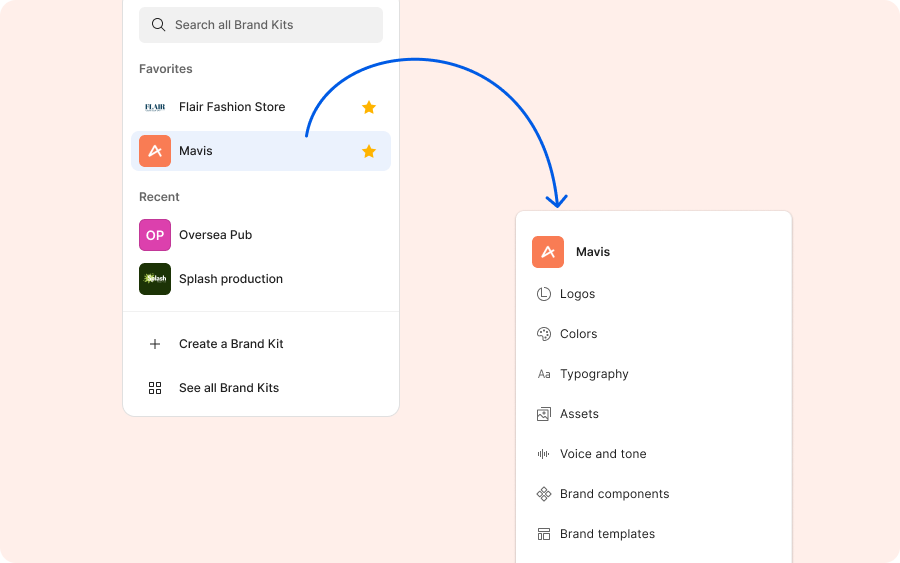Open the Flair Fashion Store logo thumbnail
The image size is (900, 563).
pos(155,107)
